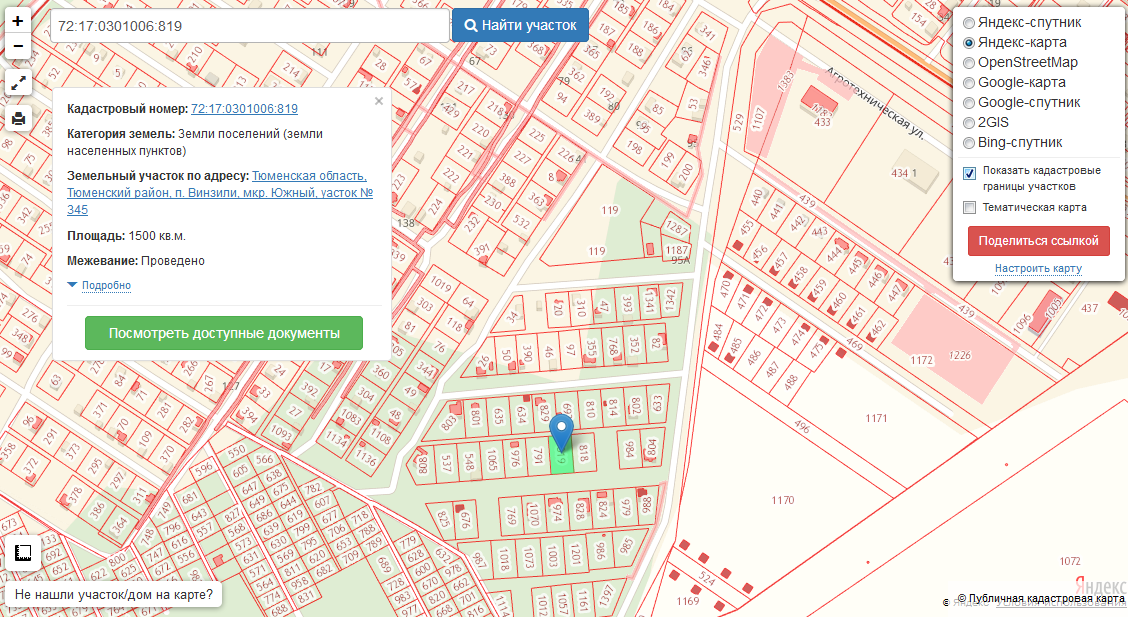The image size is (1128, 619).
Task: Select 2GIS map layer
Action: pyautogui.click(x=969, y=123)
